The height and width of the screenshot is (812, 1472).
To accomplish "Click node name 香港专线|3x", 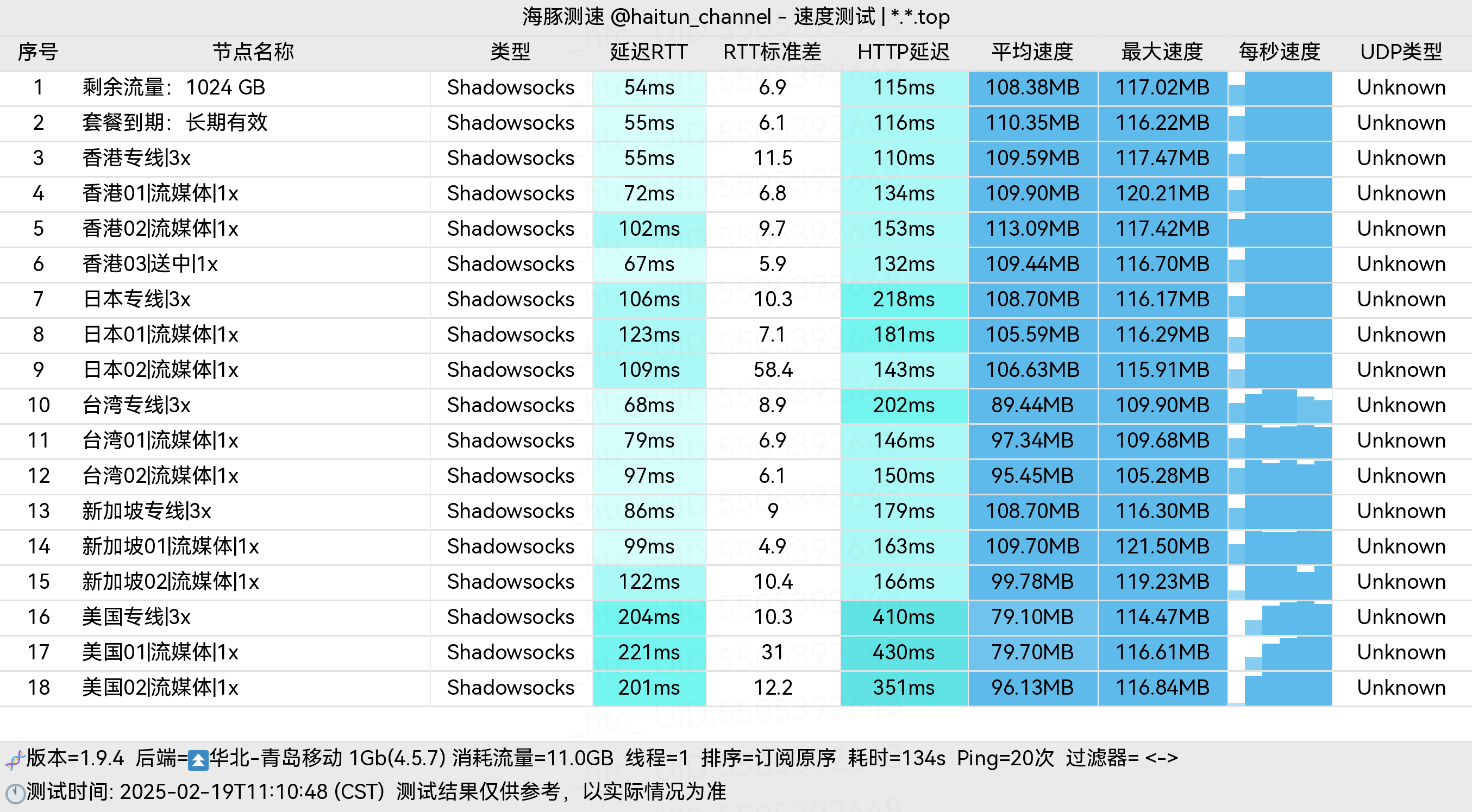I will 136,158.
